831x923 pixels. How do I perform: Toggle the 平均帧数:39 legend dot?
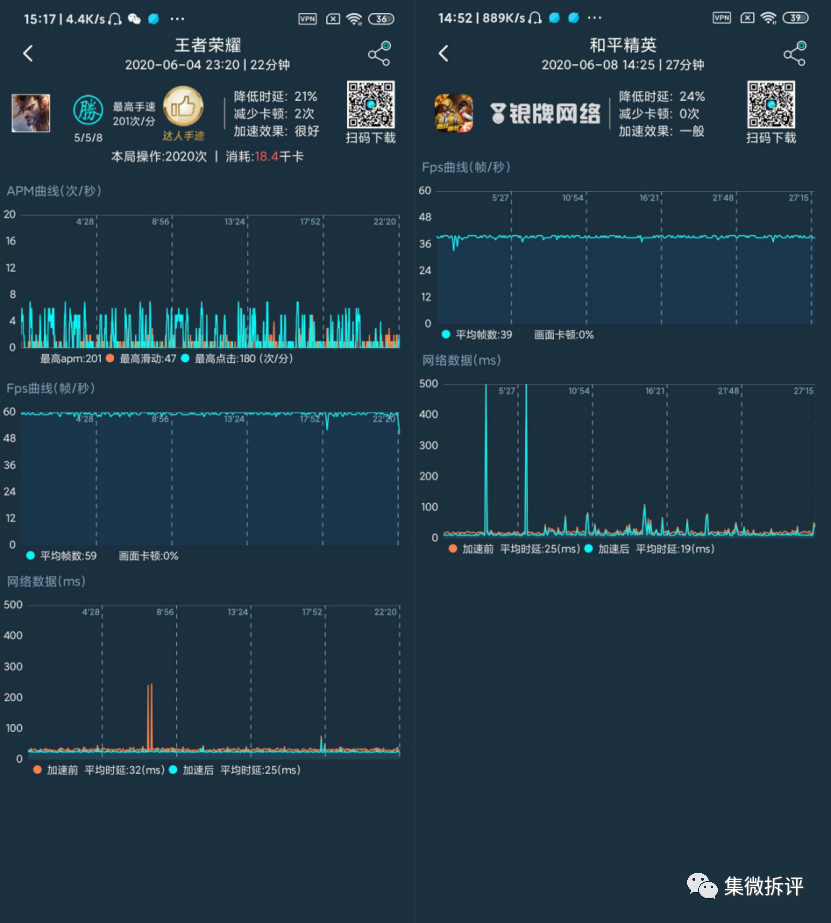pyautogui.click(x=446, y=334)
